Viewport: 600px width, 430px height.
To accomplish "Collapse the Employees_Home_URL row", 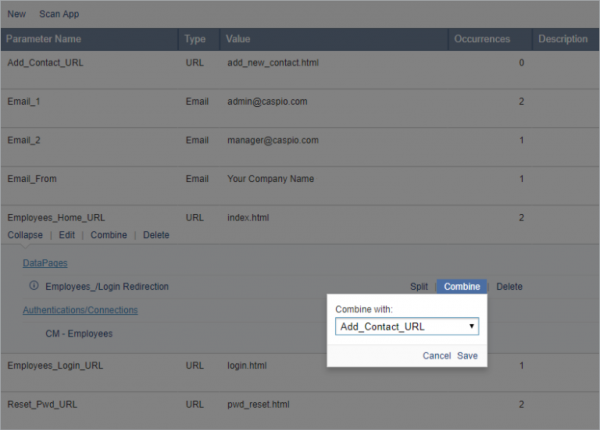I will [24, 234].
